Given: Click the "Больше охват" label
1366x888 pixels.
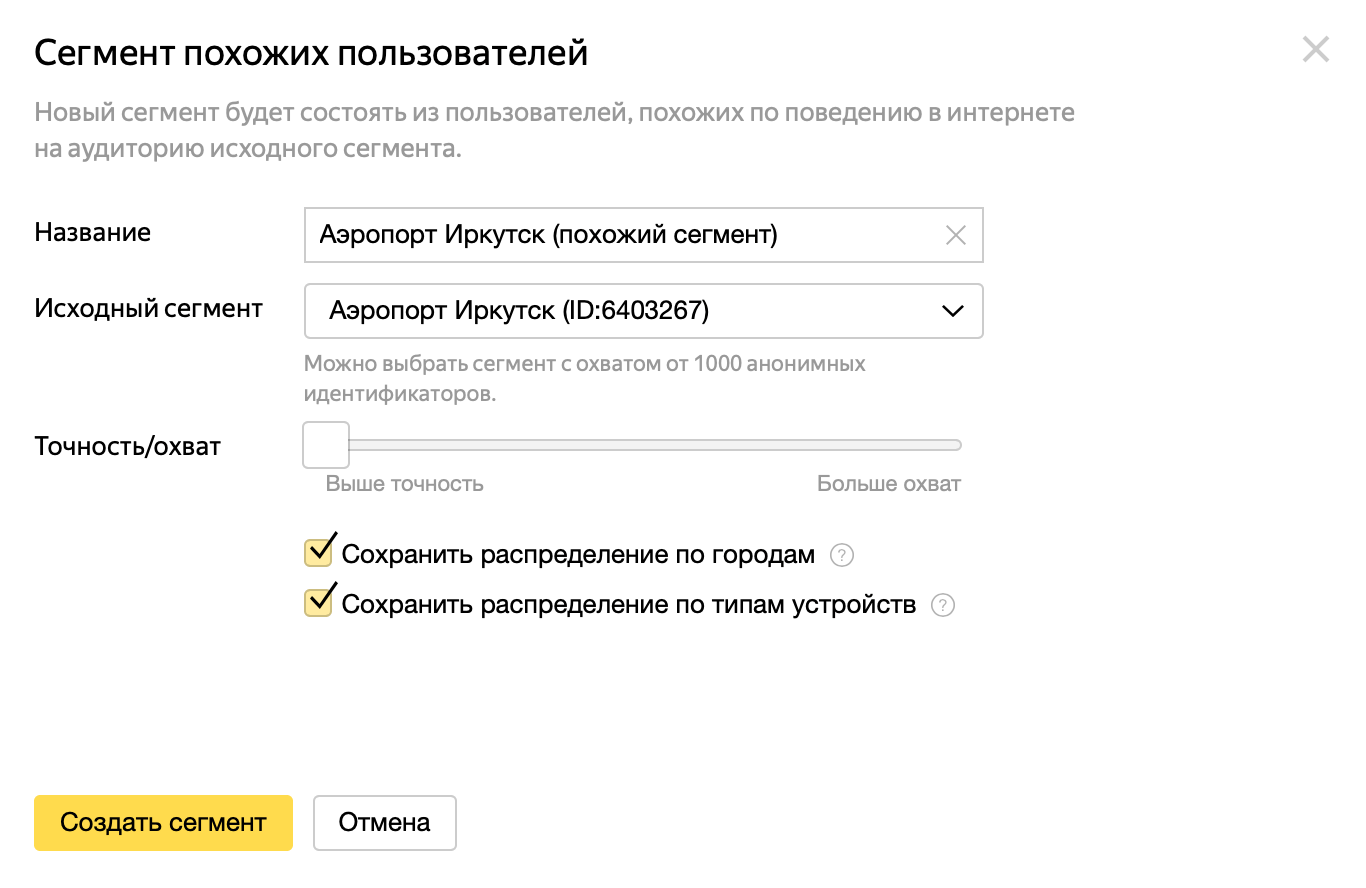Looking at the screenshot, I should (888, 484).
